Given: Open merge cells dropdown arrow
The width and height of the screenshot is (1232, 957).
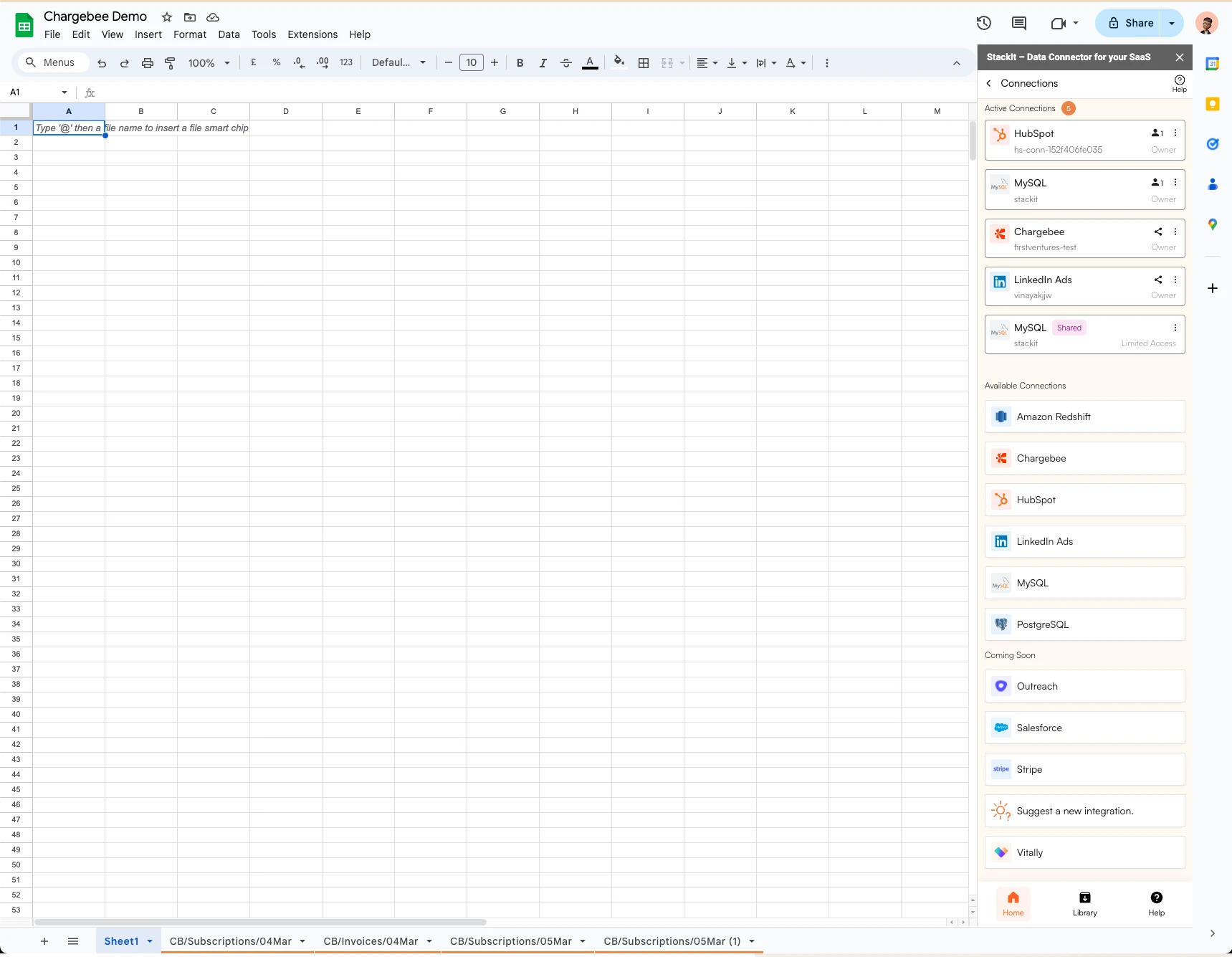Looking at the screenshot, I should coord(682,63).
